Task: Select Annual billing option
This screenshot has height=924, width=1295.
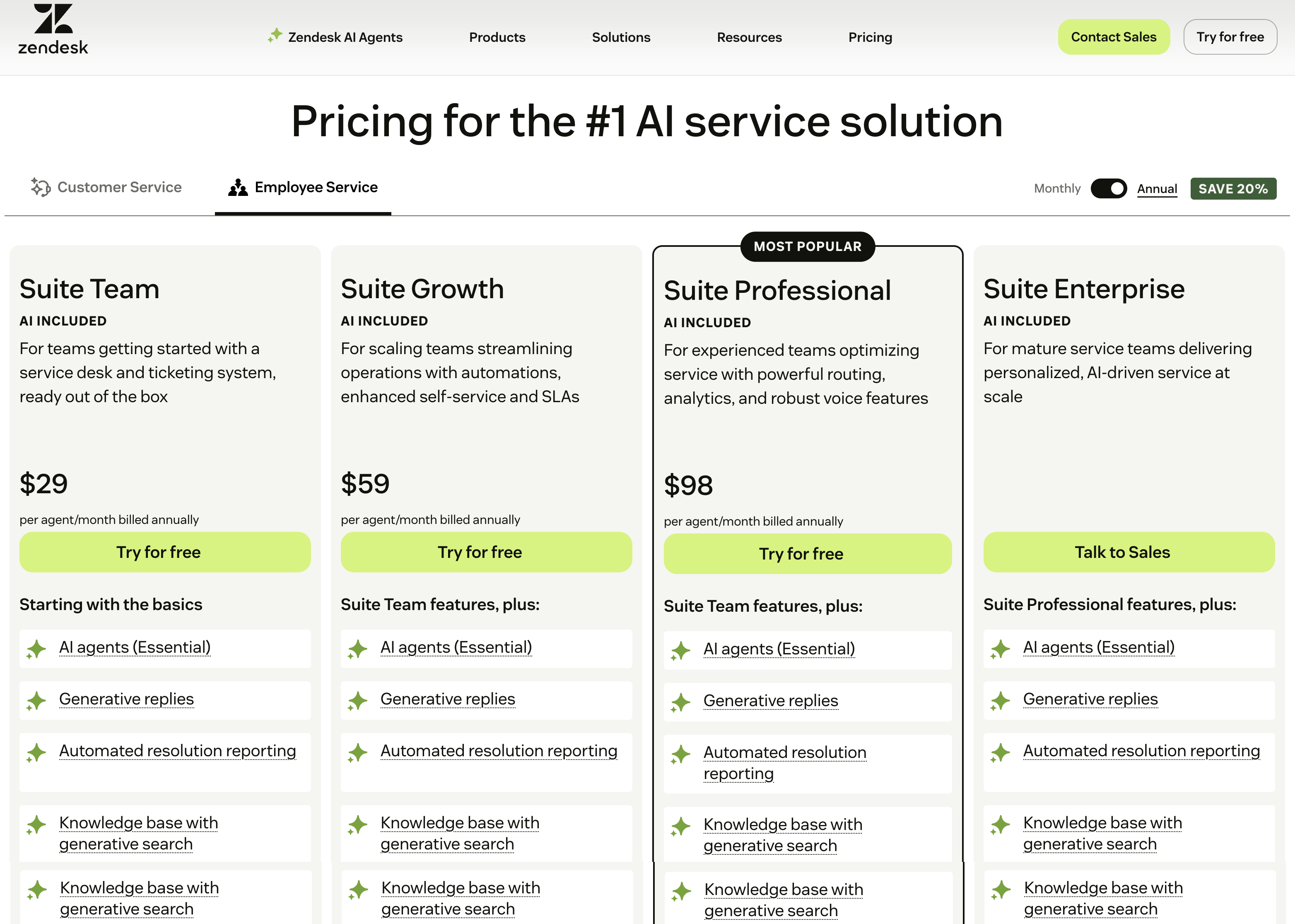Action: [1157, 188]
